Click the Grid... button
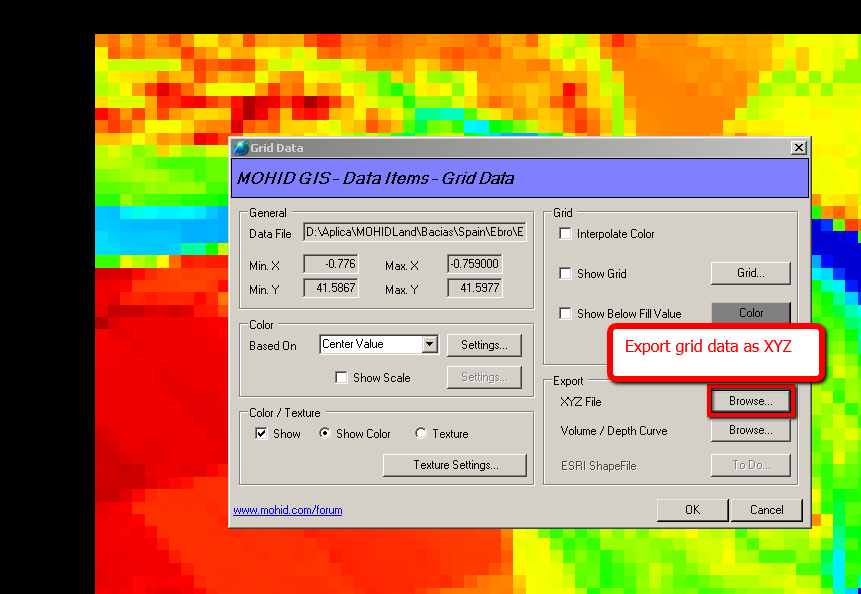The image size is (861, 594). click(750, 273)
